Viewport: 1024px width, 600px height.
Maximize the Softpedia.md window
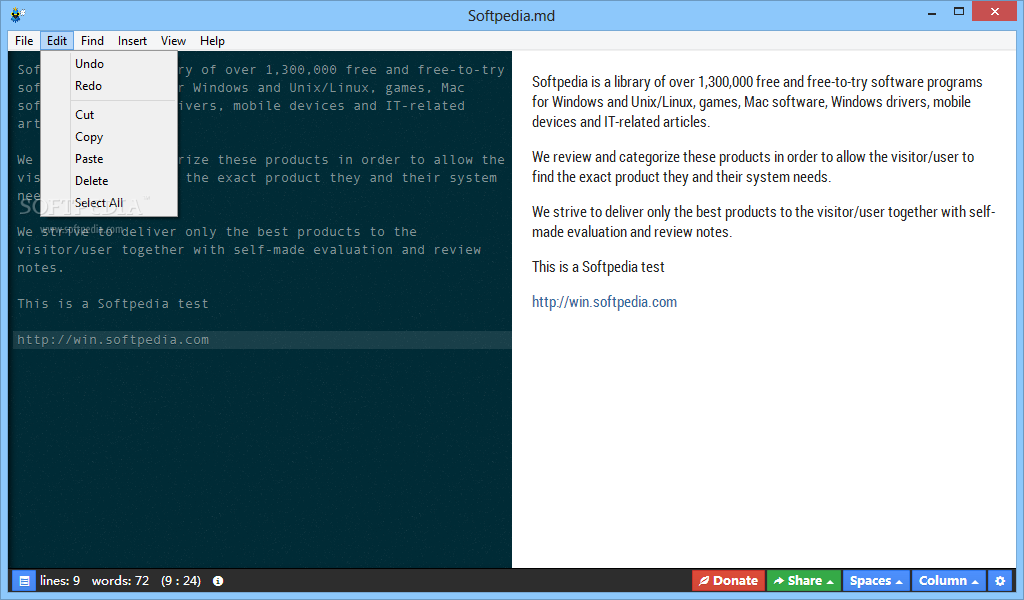(x=959, y=12)
